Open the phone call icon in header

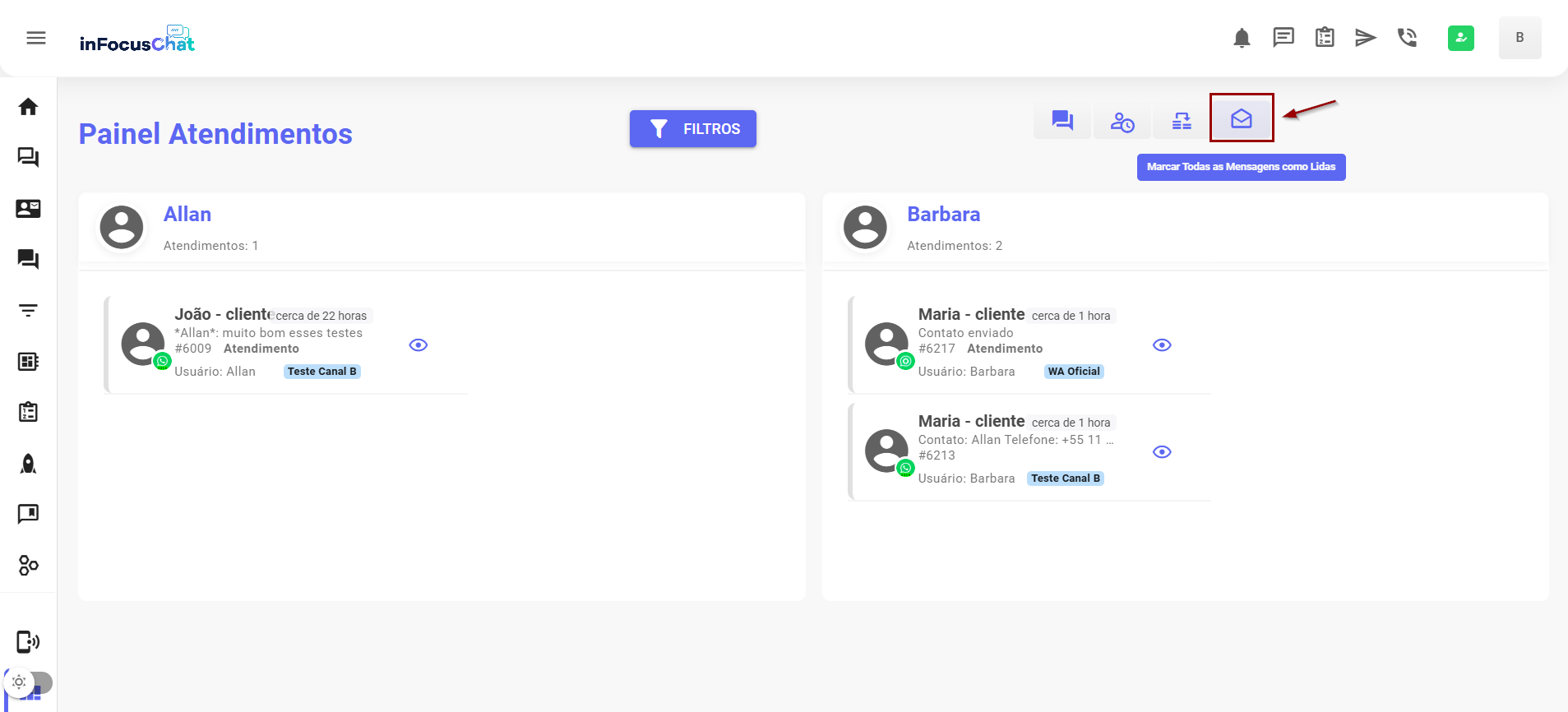coord(1407,38)
